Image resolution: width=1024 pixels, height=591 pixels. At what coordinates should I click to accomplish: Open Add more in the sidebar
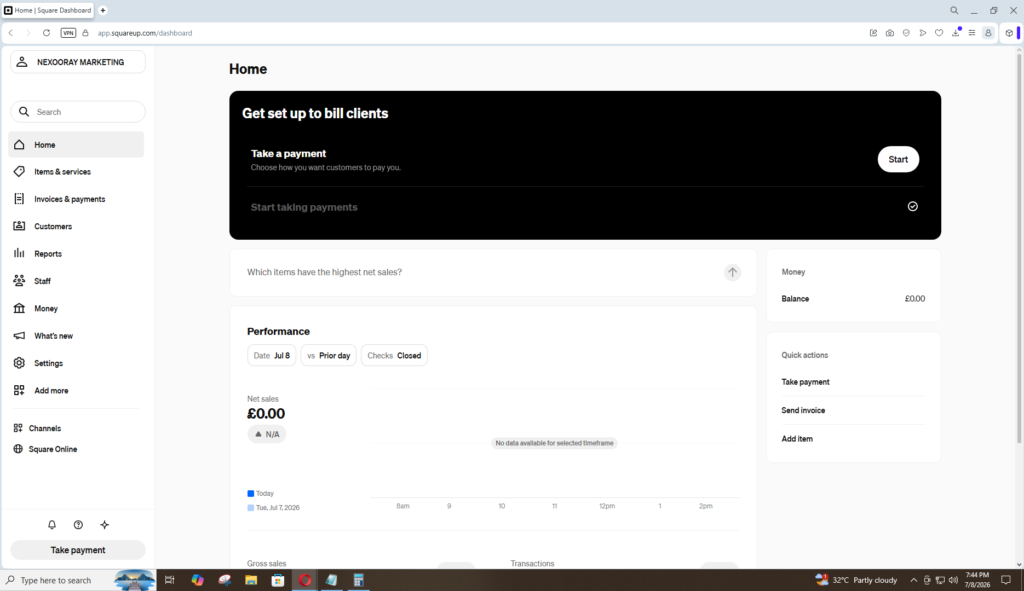click(76, 391)
